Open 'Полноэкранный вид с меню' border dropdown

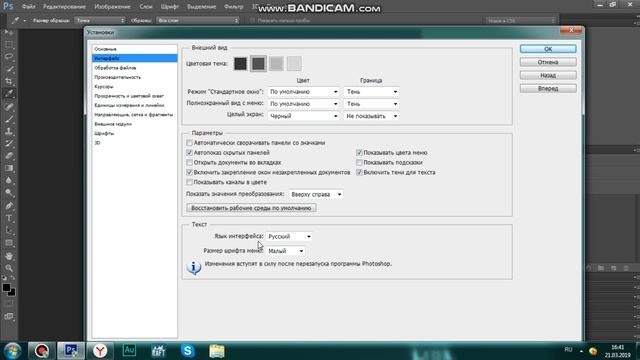tap(371, 104)
